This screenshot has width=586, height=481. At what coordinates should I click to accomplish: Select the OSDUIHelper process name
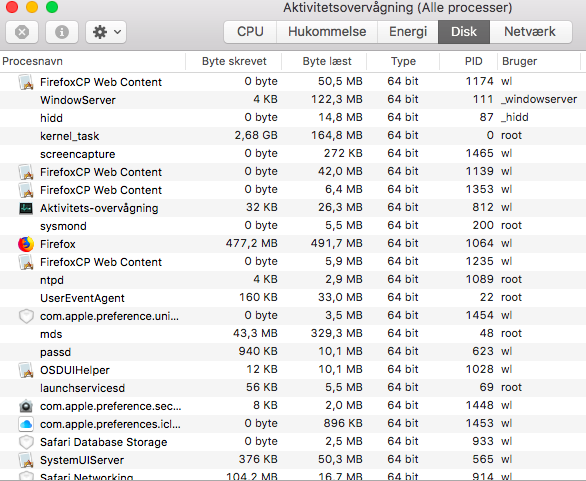point(75,370)
